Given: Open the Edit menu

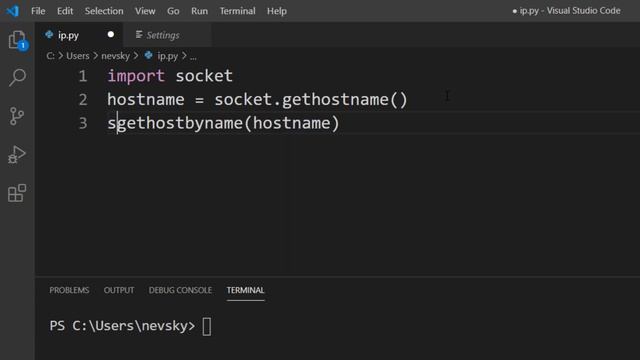Looking at the screenshot, I should click(x=65, y=11).
